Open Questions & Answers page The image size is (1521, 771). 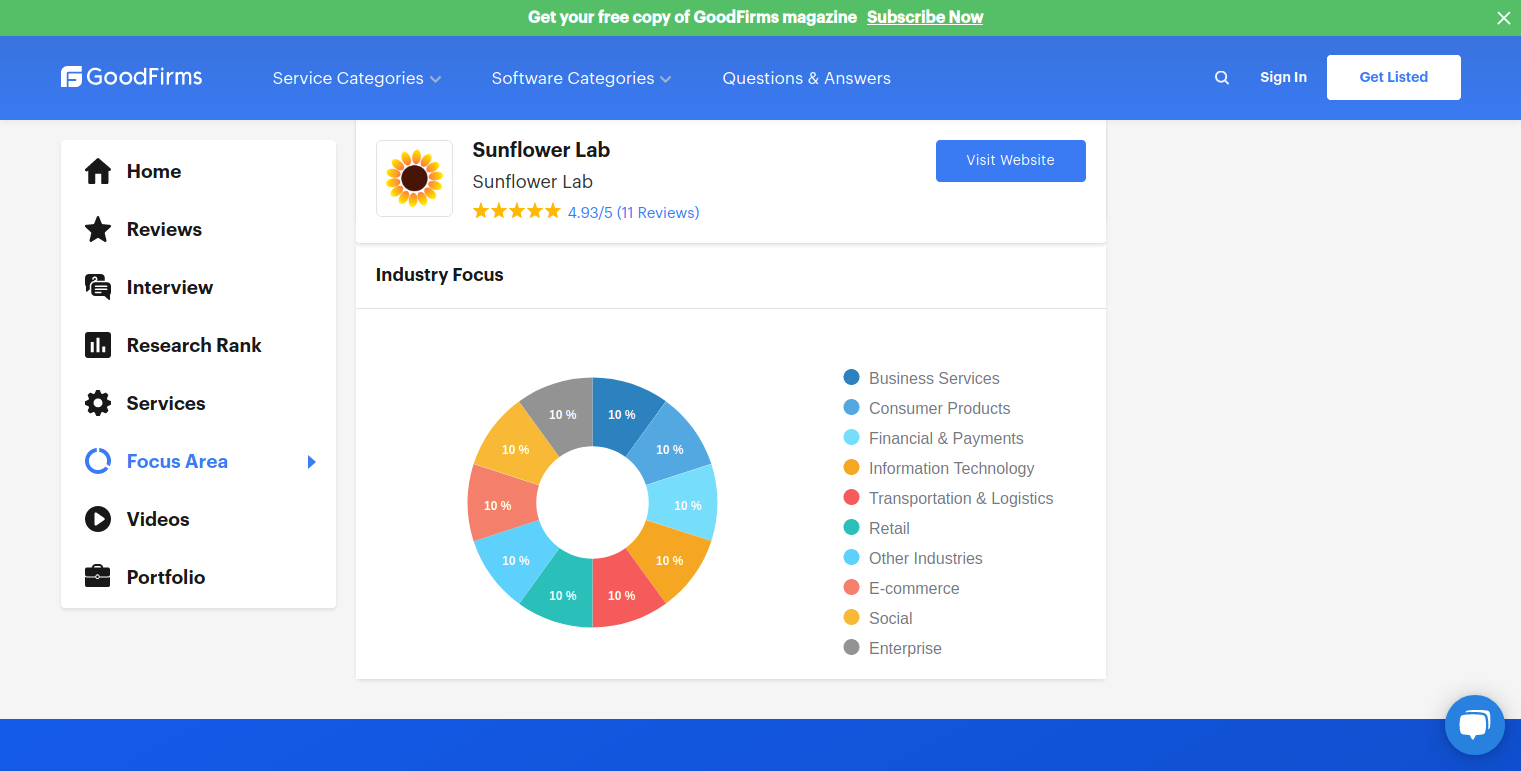806,78
